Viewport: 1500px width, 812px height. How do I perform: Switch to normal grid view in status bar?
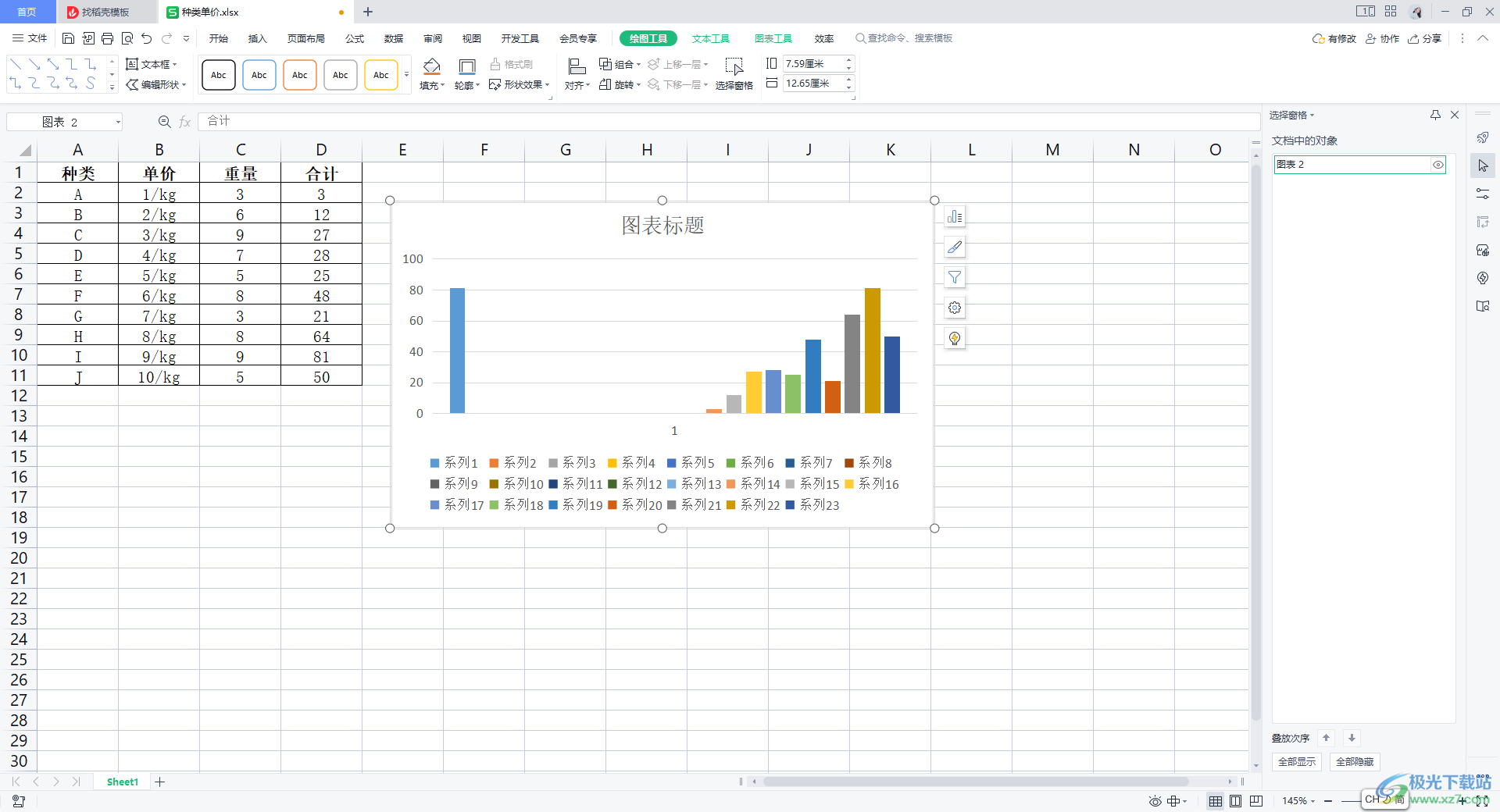click(x=1216, y=801)
